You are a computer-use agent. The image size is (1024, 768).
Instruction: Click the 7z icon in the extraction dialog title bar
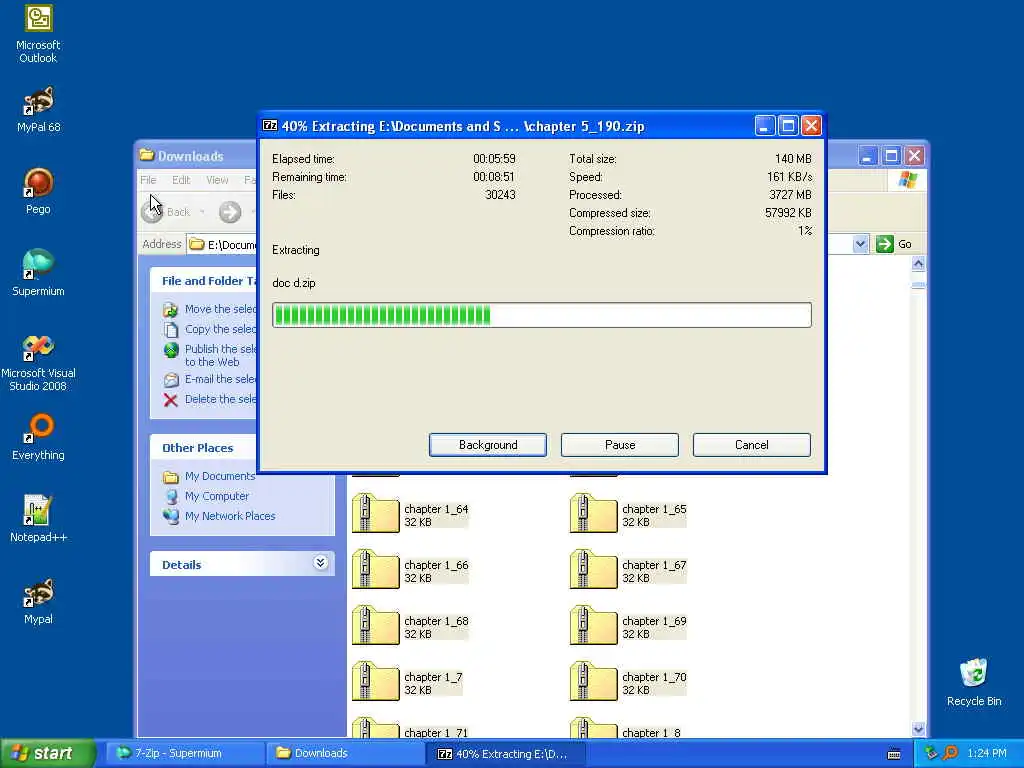click(270, 126)
